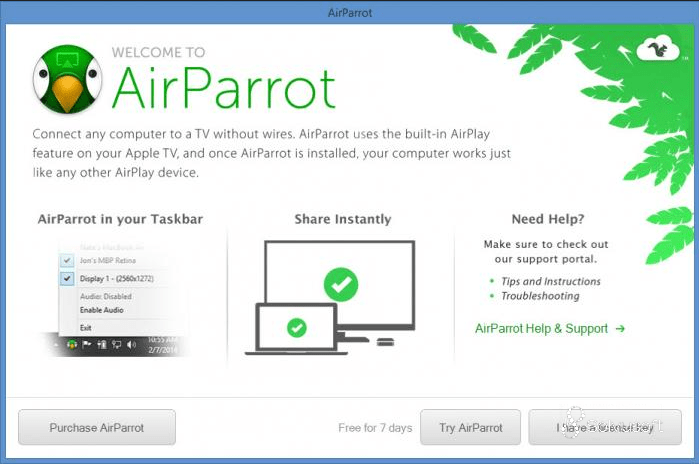Screen dimensions: 699x464
Task: Click the 'Troubleshooting' bullet text
Action: coord(540,296)
